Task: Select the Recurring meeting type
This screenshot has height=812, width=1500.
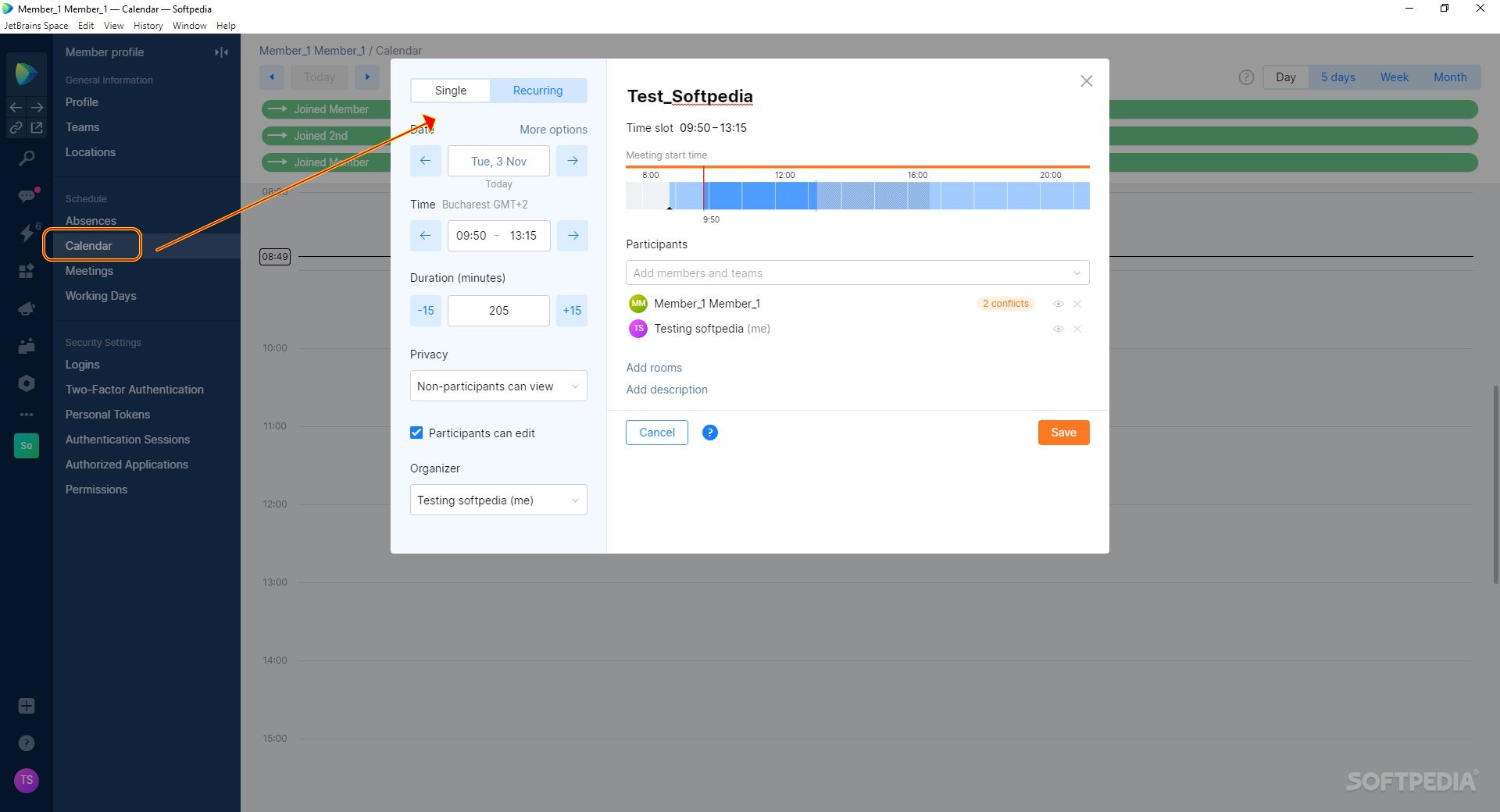Action: 537,91
